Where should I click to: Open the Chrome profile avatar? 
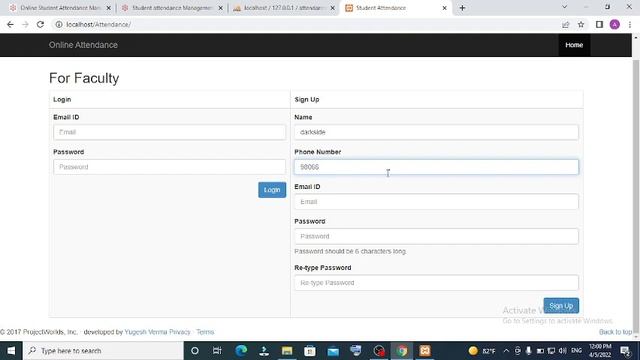[615, 24]
